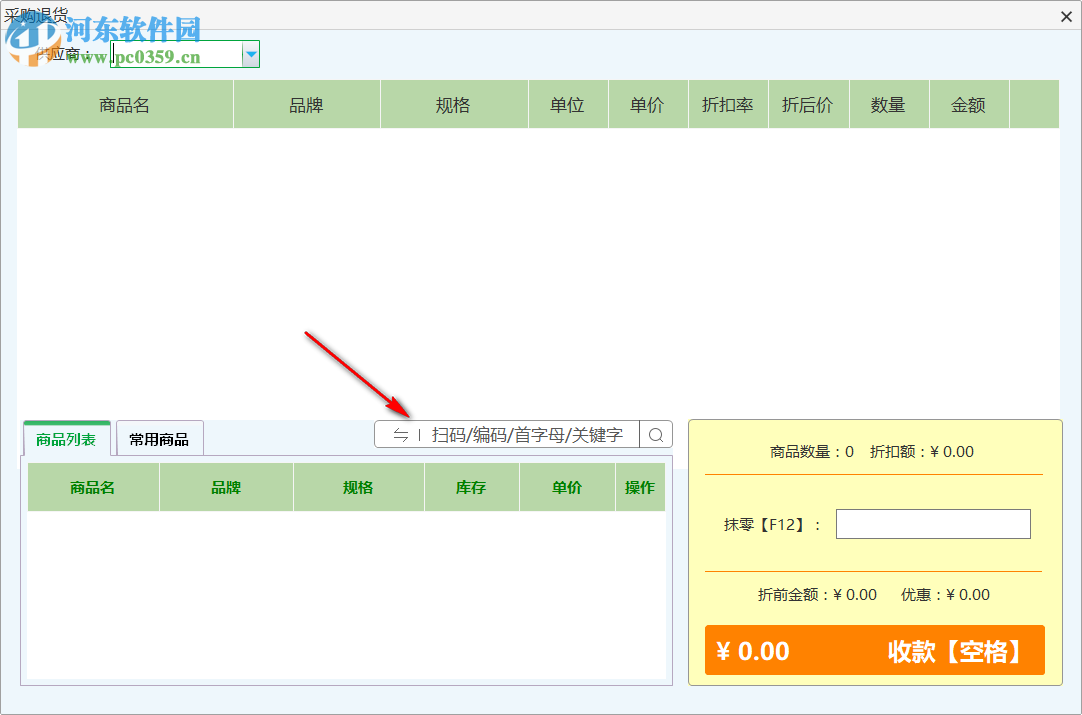Click the 折扣额：¥ 0.00 label

(922, 452)
